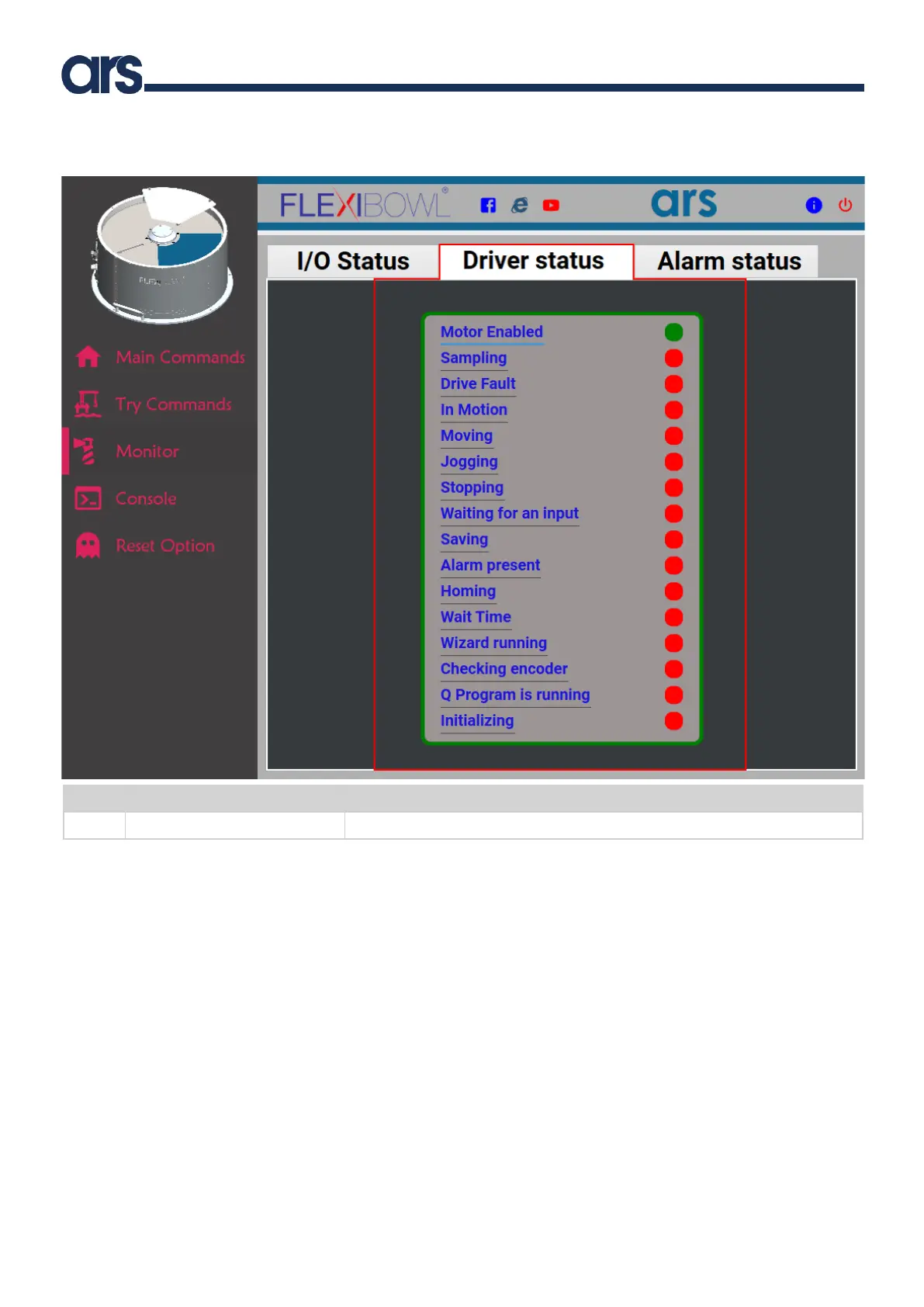Click the ars logo at page top
The image size is (924, 1307).
(x=102, y=75)
